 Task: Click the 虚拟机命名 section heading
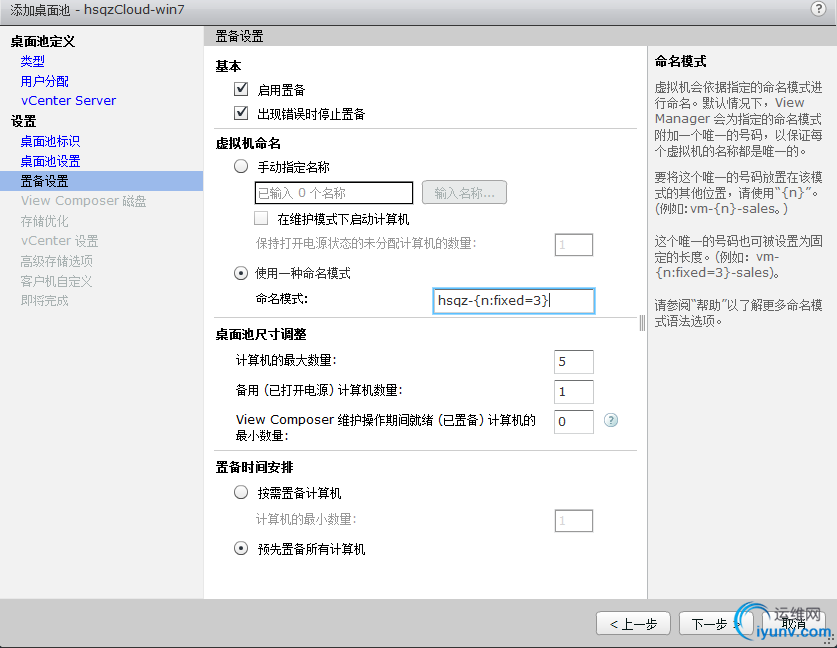(248, 143)
